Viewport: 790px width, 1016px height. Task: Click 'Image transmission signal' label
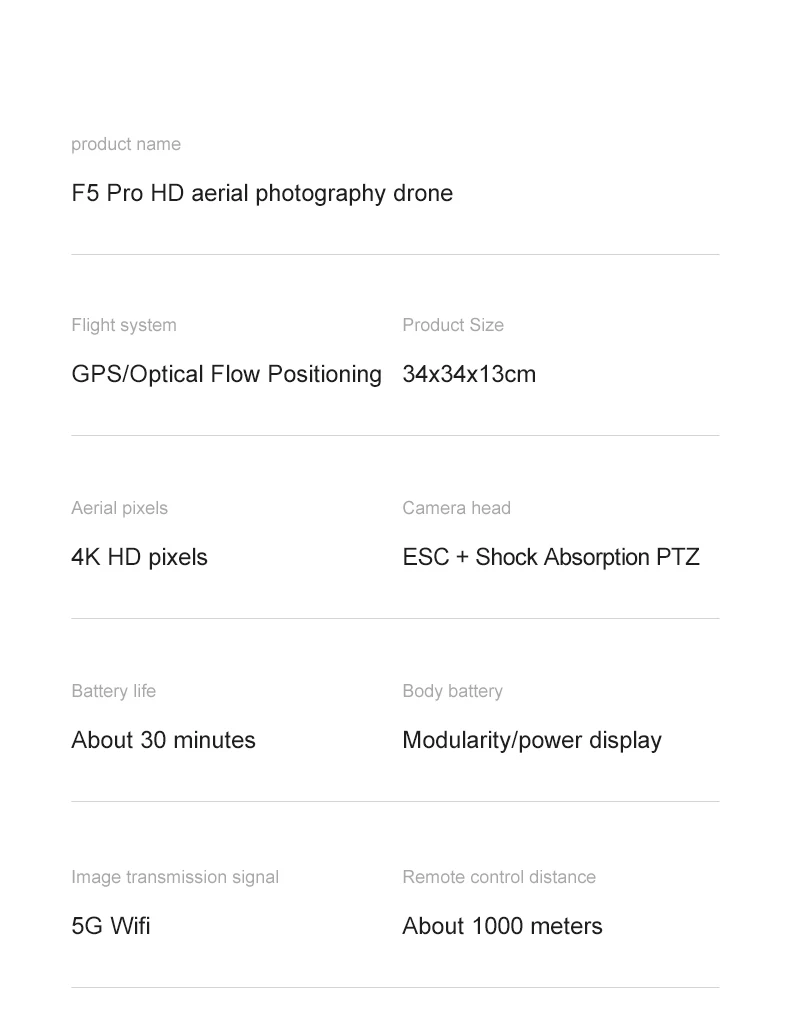(175, 877)
